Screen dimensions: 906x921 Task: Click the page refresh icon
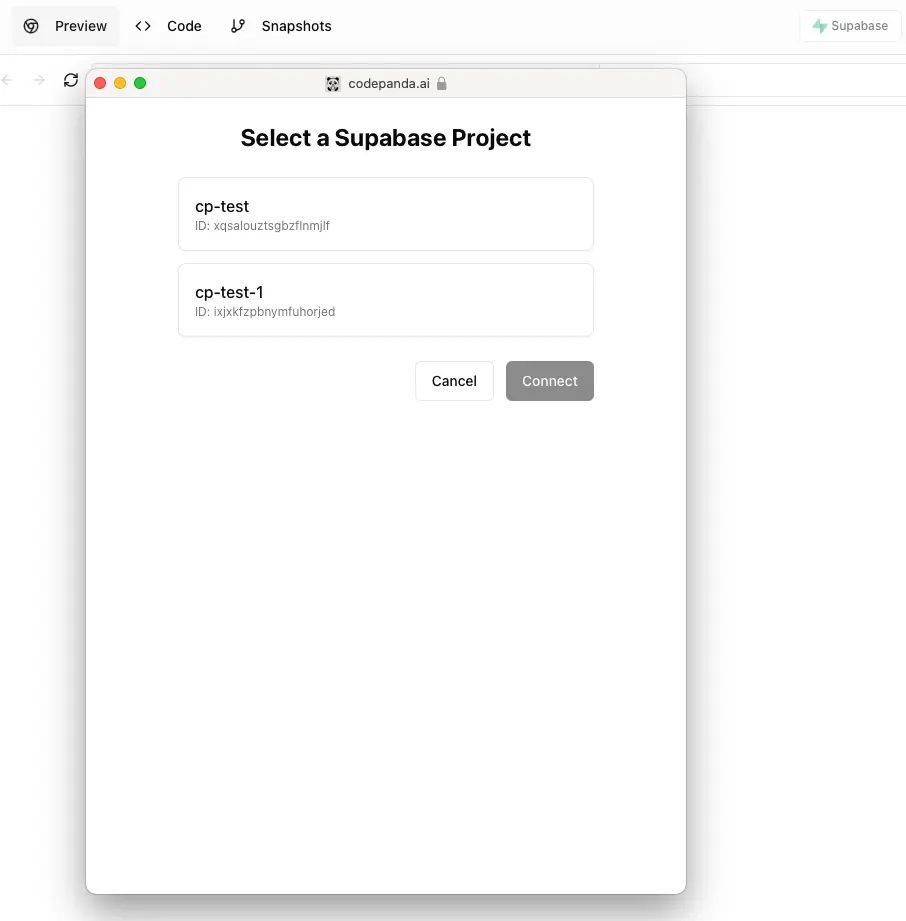point(71,80)
